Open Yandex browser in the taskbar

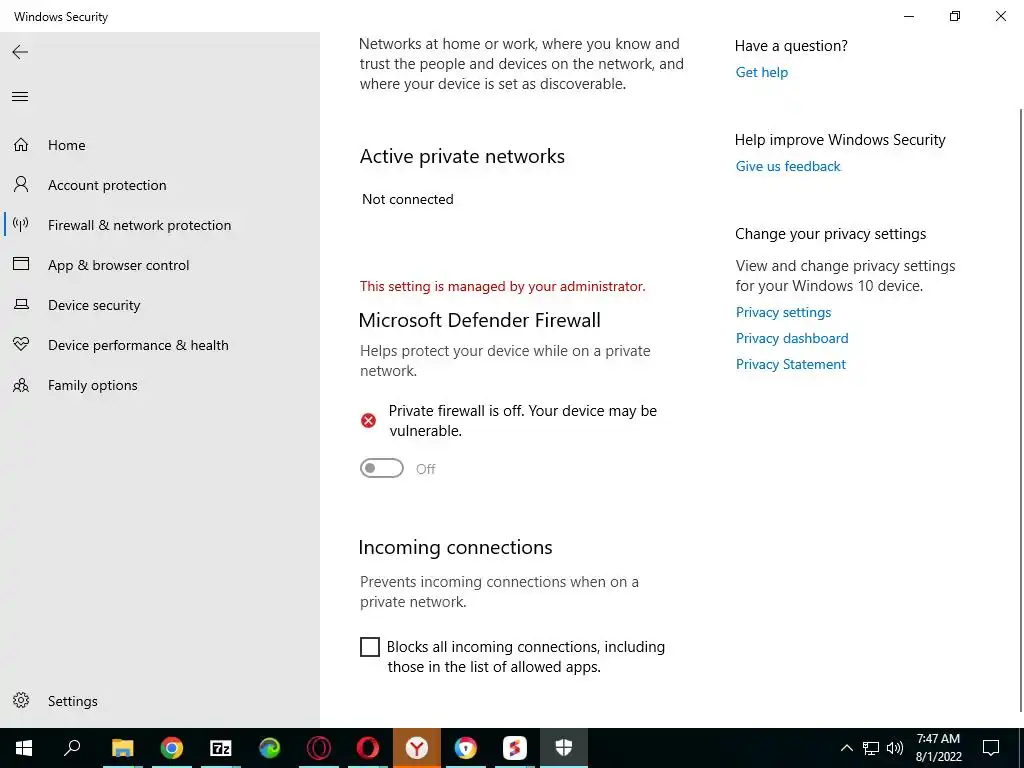(417, 748)
